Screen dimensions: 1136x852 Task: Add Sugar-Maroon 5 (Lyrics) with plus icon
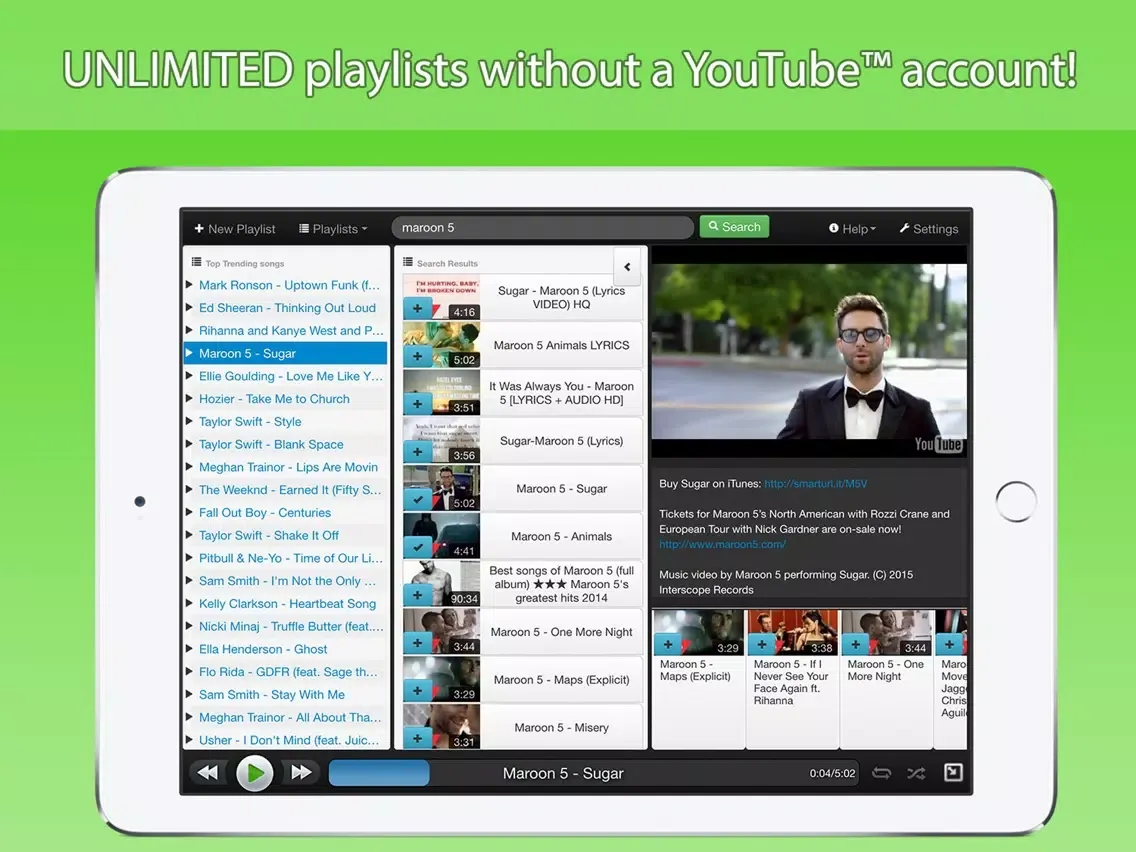tap(417, 452)
